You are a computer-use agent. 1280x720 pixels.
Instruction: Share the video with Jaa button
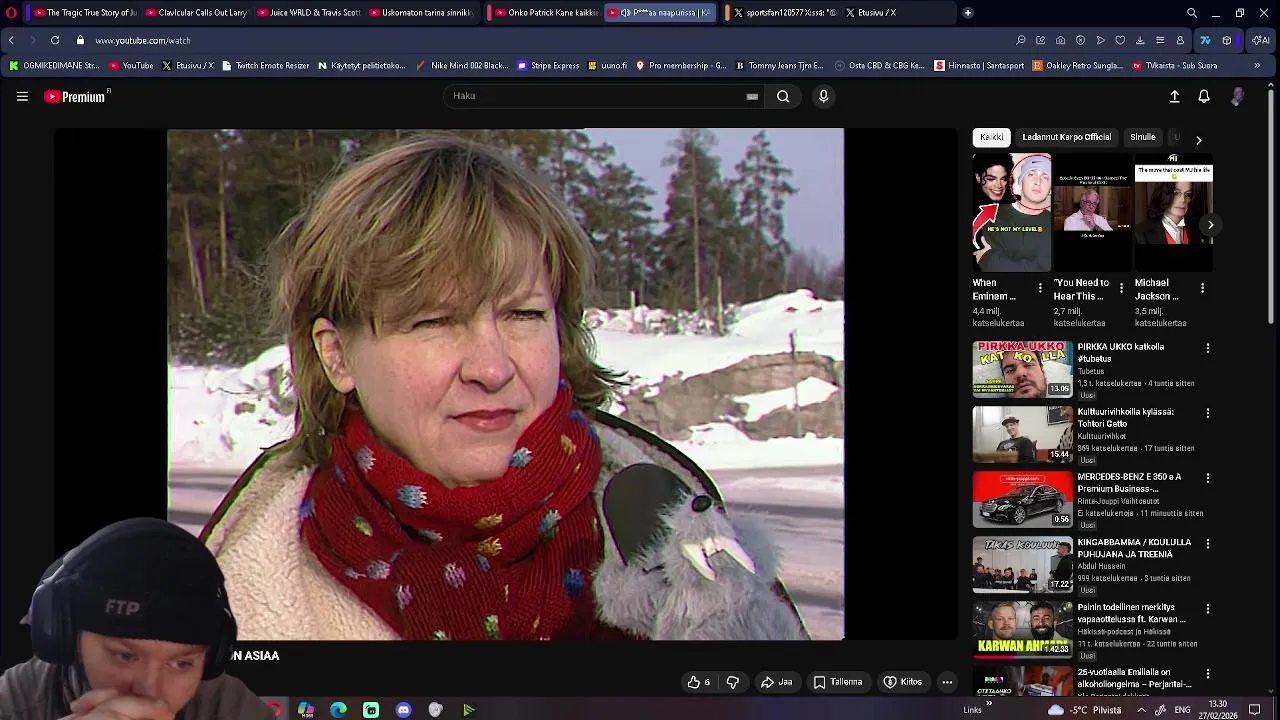[x=776, y=682]
